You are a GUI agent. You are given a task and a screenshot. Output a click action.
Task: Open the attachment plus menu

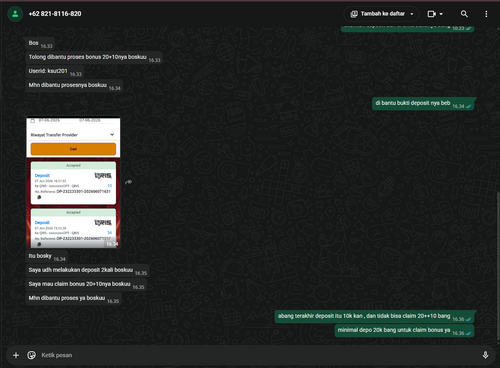[16, 355]
